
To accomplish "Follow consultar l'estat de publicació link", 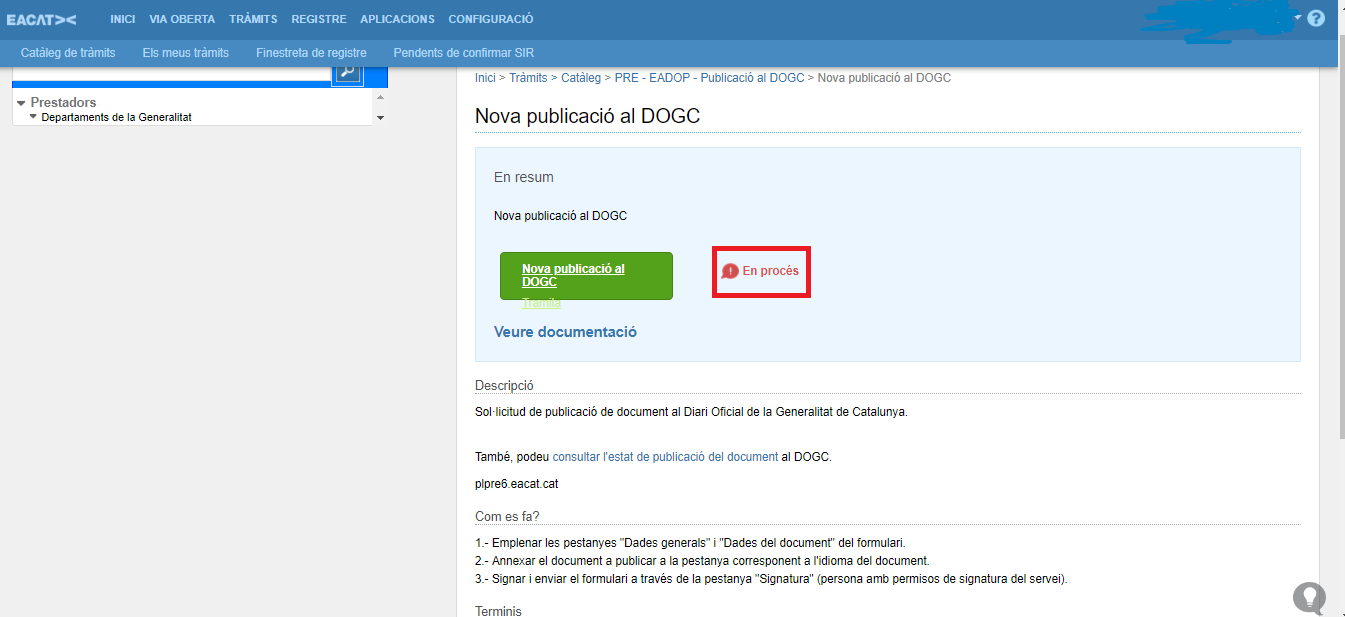I will coord(665,457).
